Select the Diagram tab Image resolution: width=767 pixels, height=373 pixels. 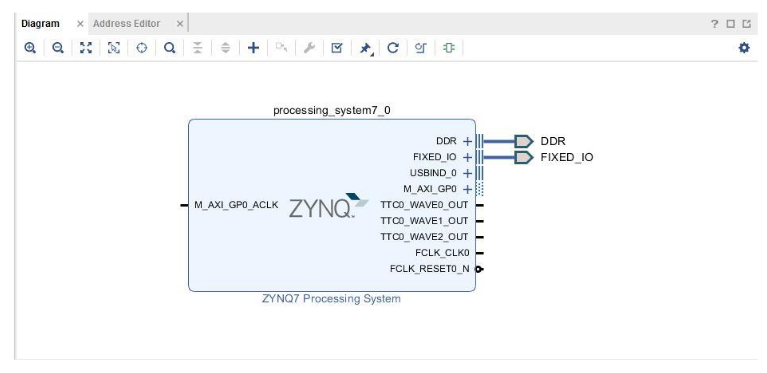40,23
